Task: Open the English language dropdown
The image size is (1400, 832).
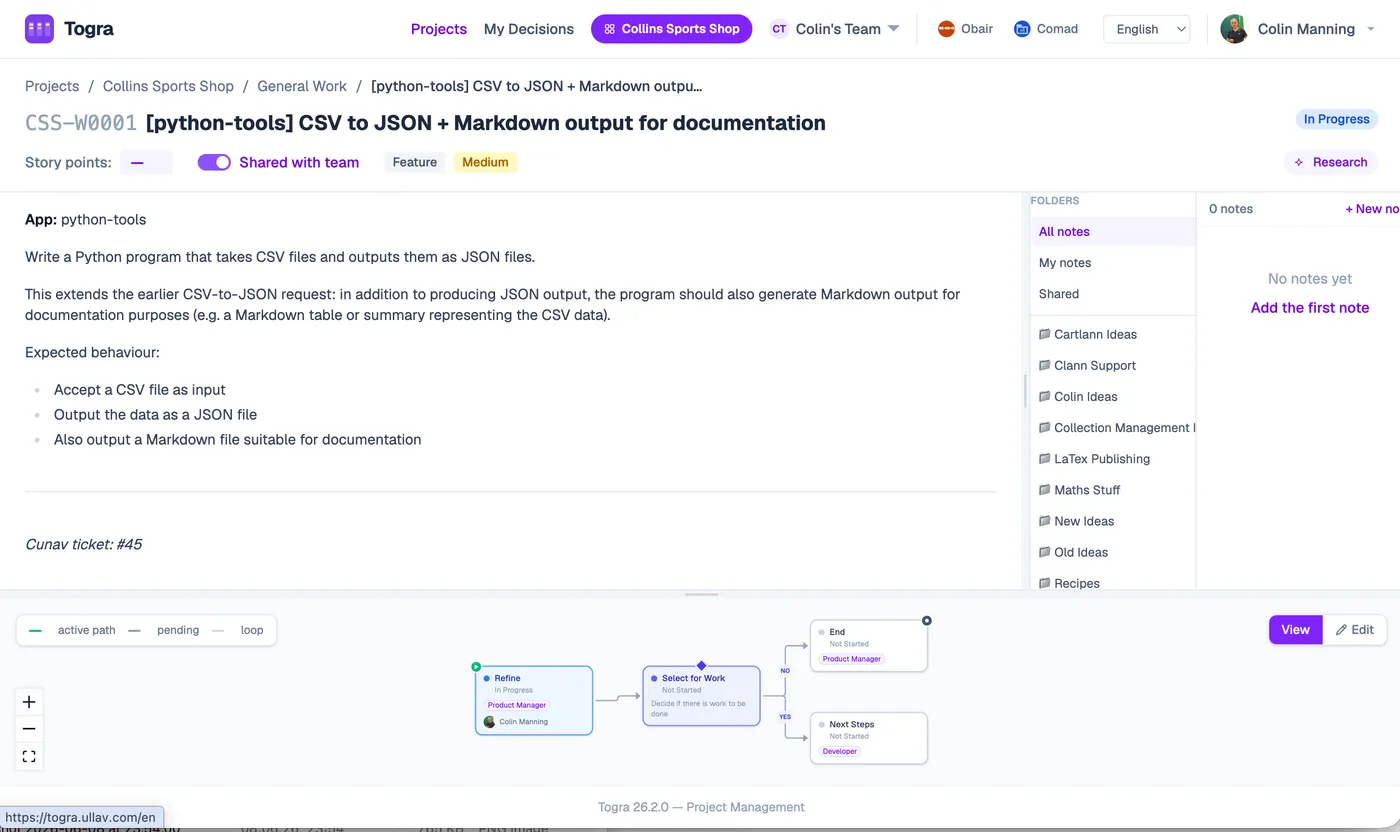Action: point(1147,29)
